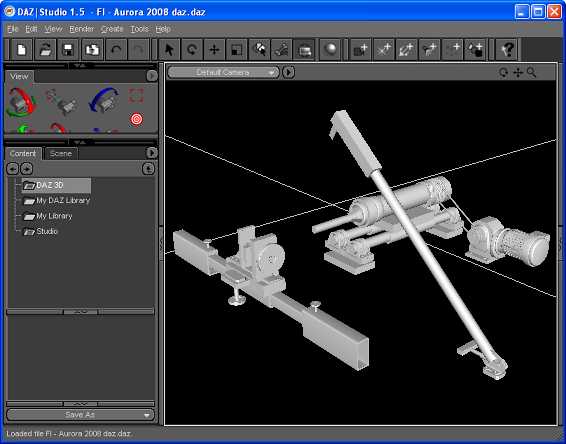Select the Rotate tool in toolbar
The height and width of the screenshot is (444, 566).
192,49
